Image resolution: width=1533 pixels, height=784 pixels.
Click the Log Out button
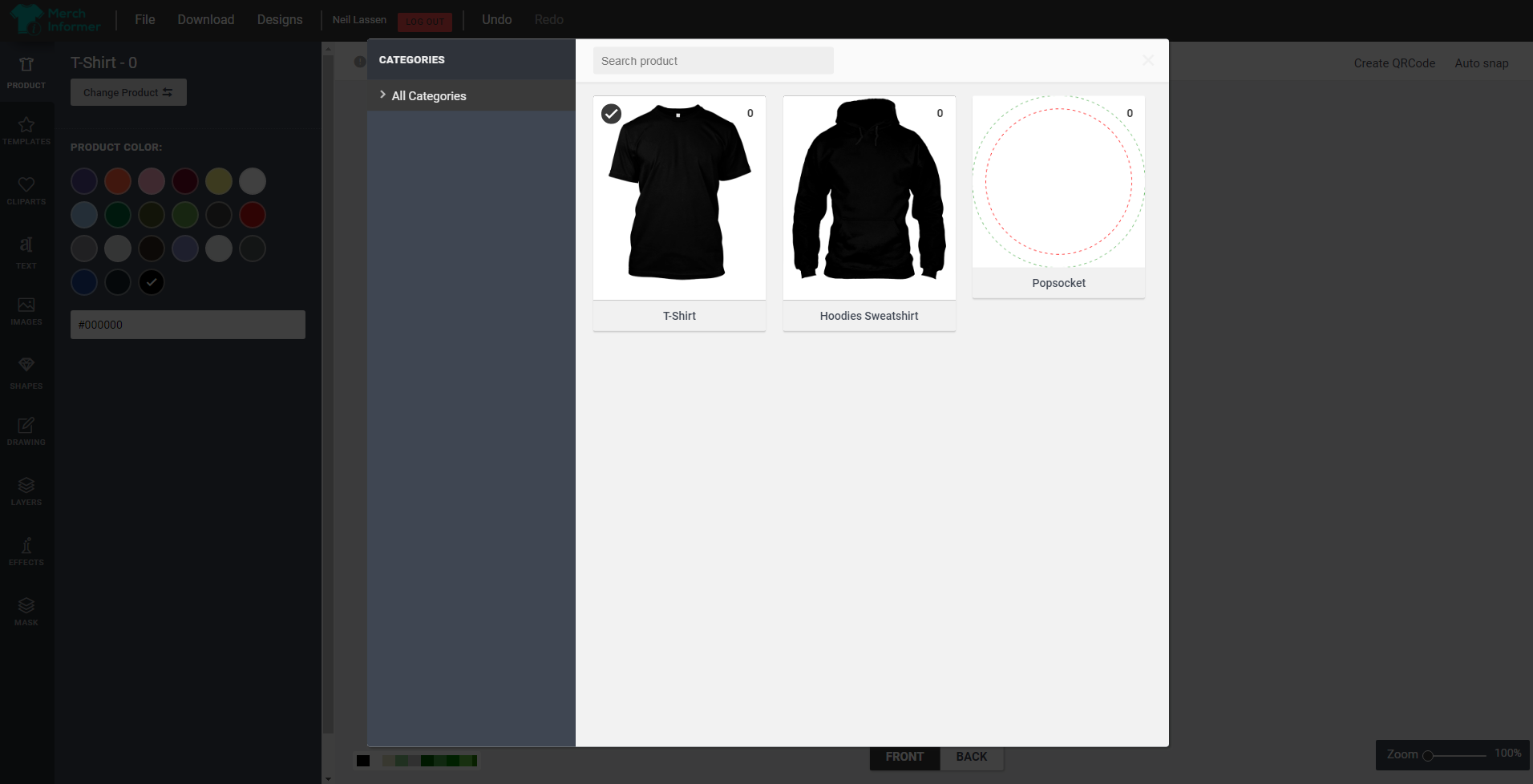pos(425,22)
